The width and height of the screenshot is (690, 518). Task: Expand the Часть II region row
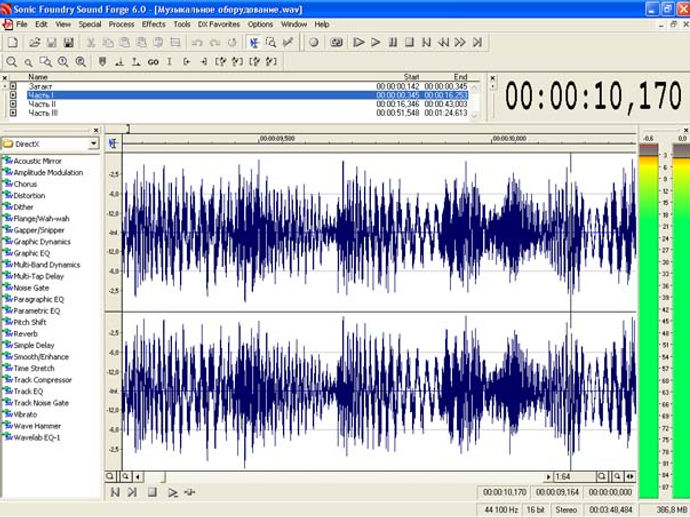tap(13, 104)
